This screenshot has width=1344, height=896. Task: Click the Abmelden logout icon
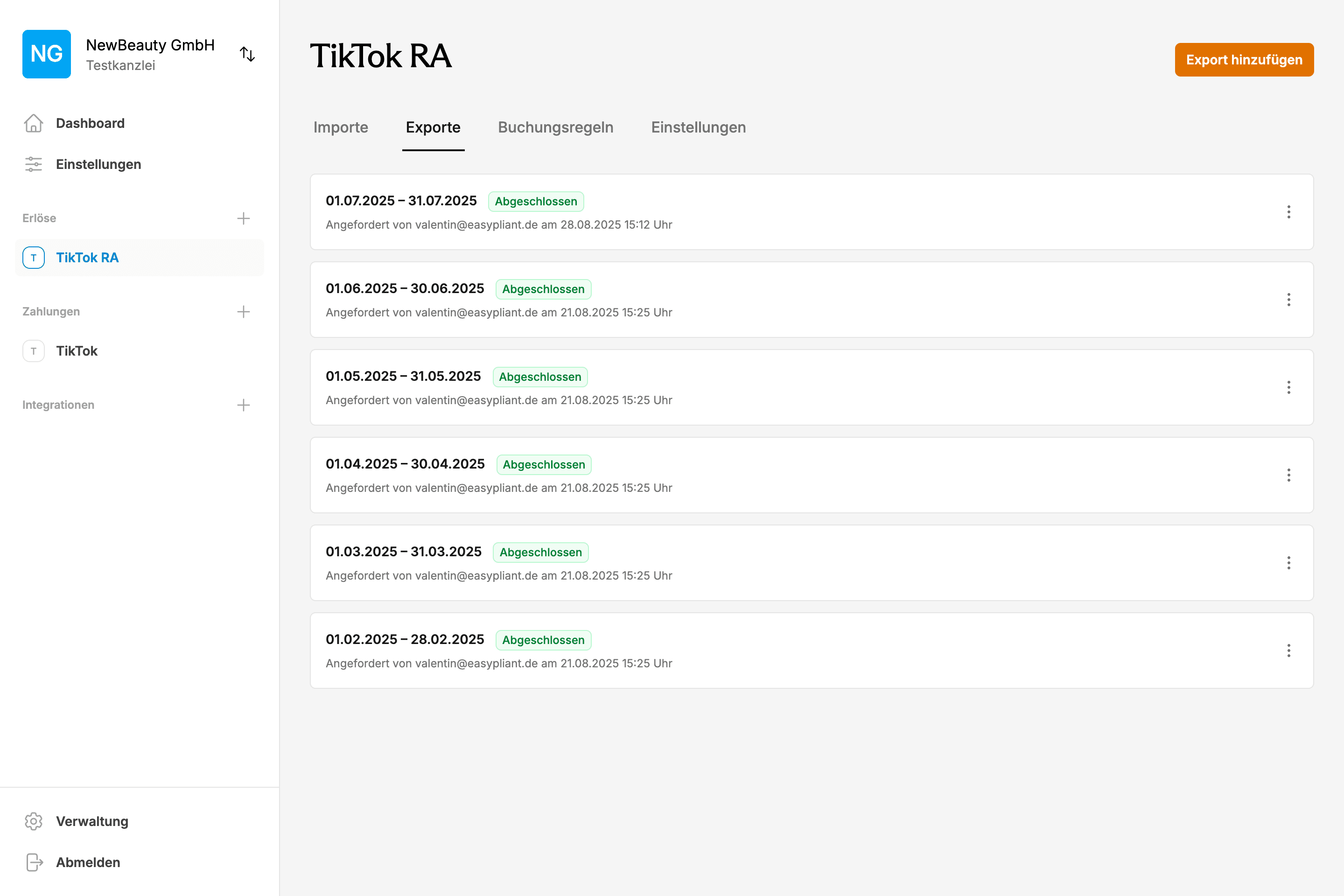pos(33,862)
